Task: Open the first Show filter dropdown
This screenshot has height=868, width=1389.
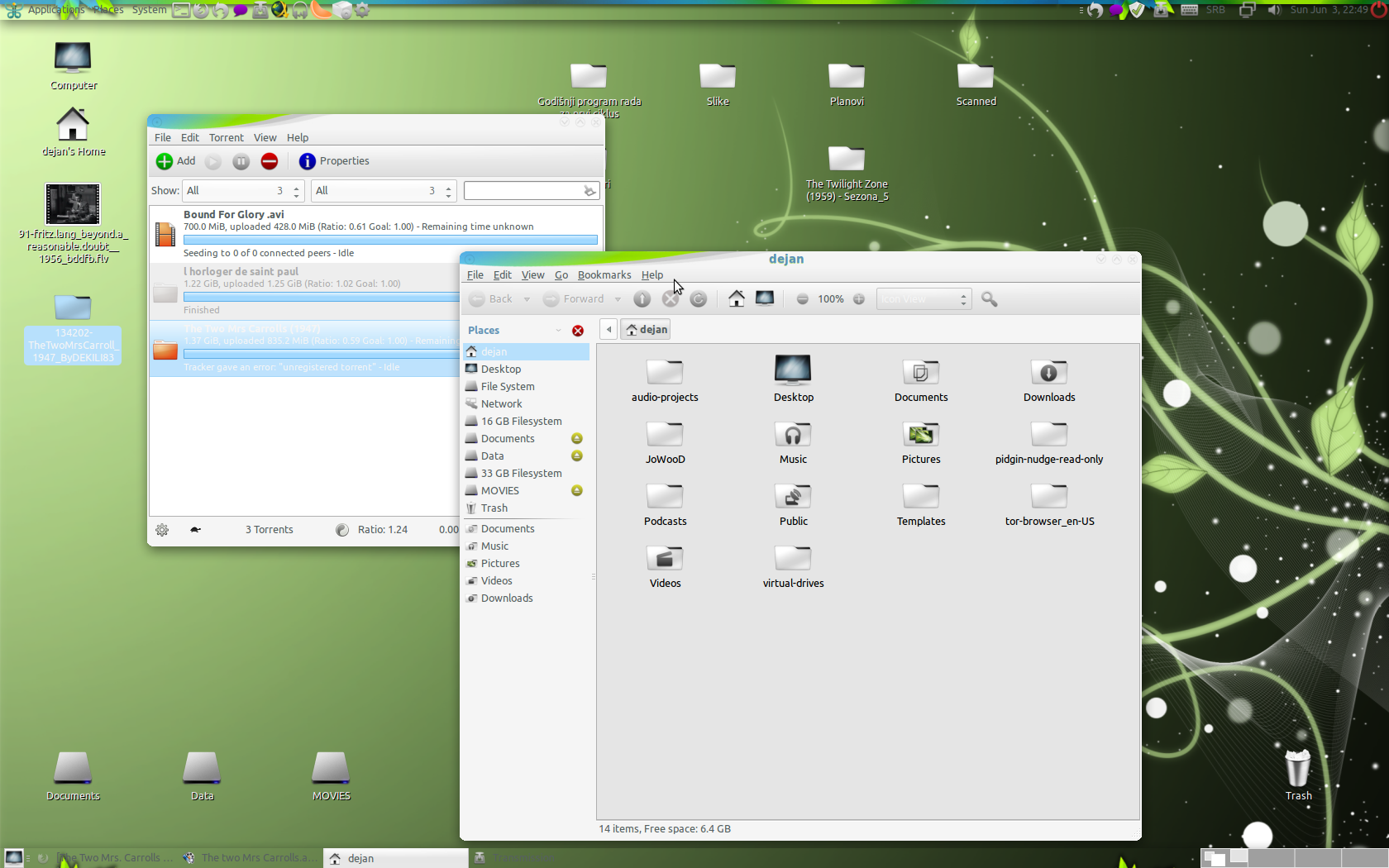Action: point(243,191)
